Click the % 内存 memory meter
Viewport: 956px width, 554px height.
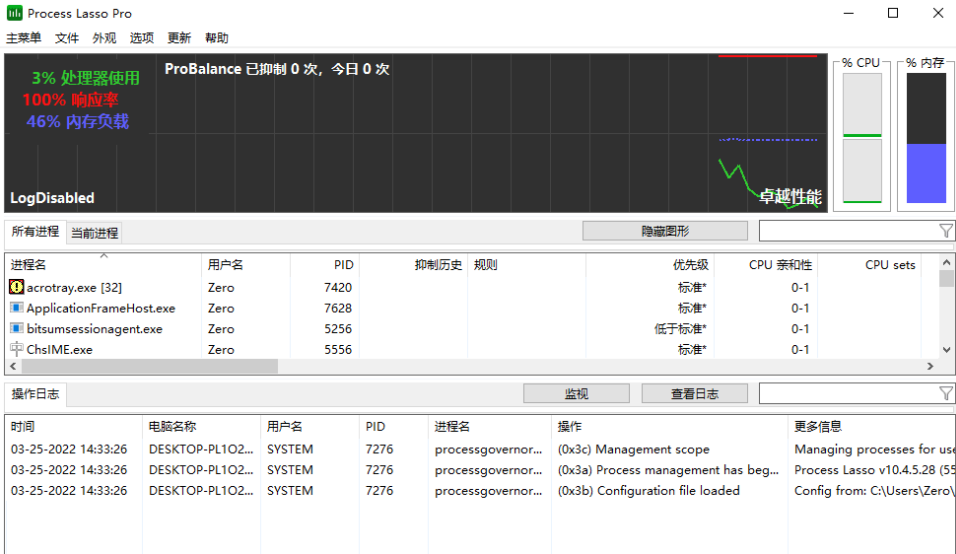point(926,138)
